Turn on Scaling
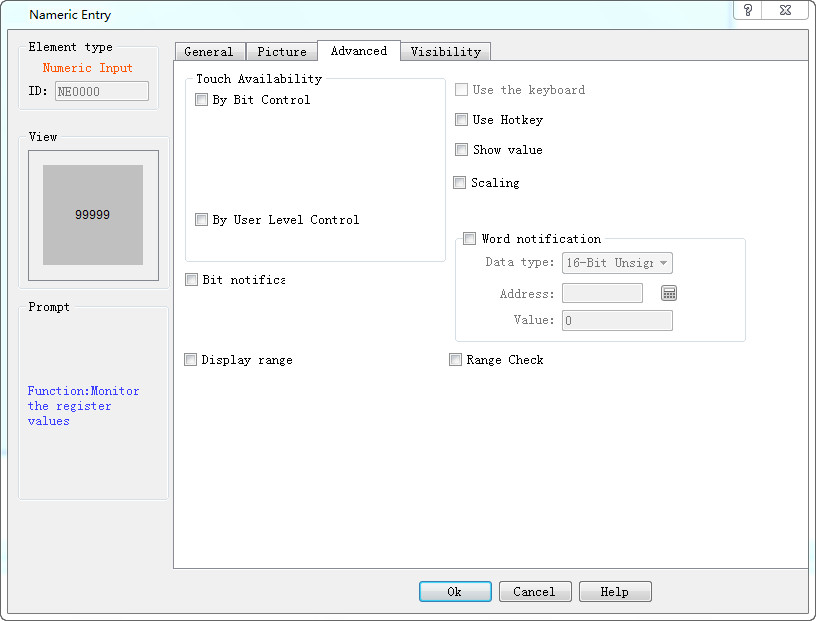The height and width of the screenshot is (621, 816). coord(459,182)
